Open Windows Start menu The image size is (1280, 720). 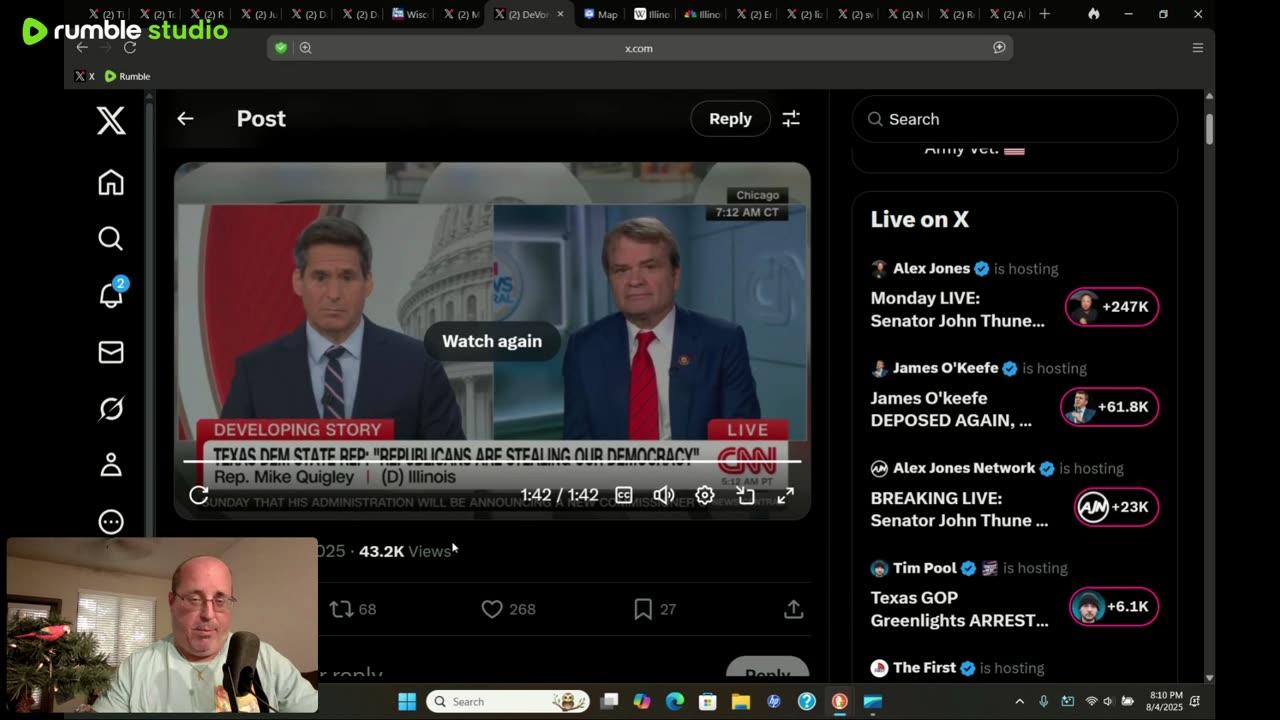[x=407, y=701]
